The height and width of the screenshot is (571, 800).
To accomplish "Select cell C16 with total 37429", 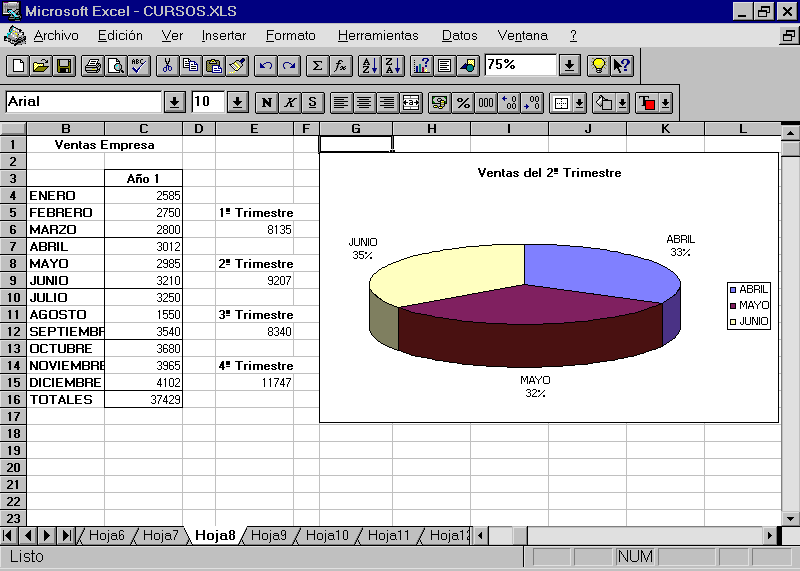I will pos(143,400).
